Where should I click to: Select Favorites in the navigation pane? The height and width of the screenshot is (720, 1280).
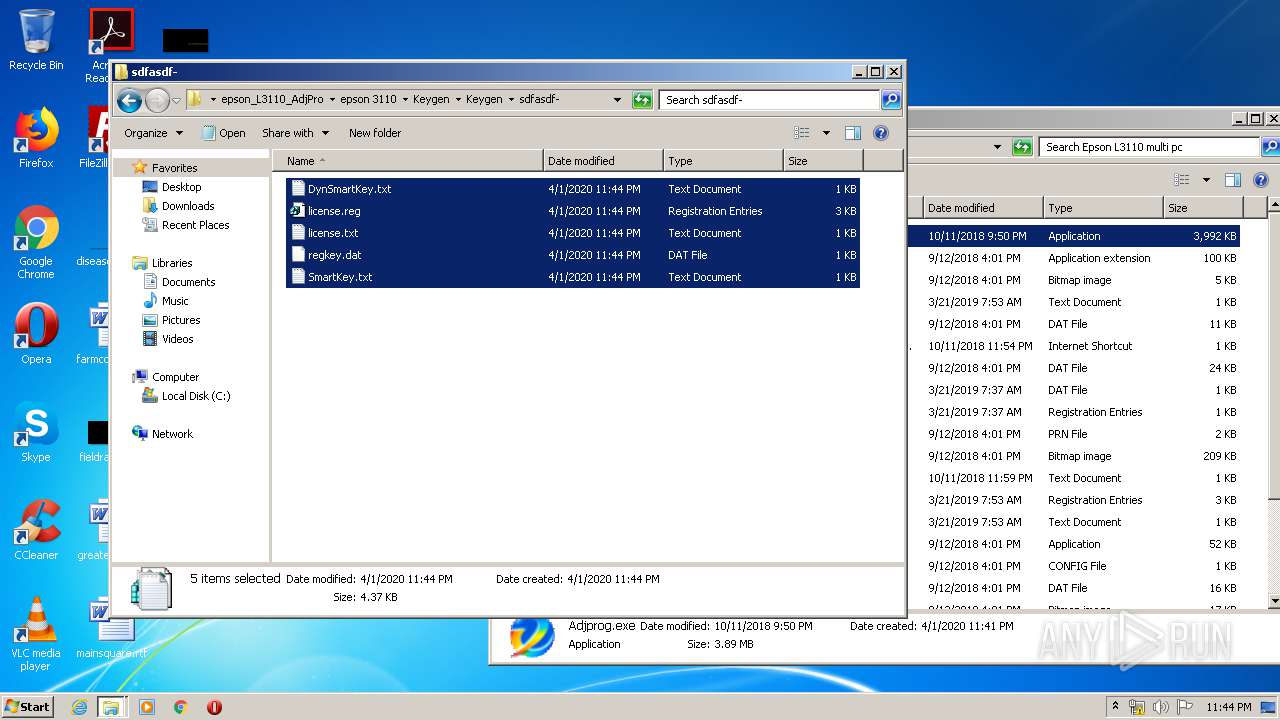174,168
